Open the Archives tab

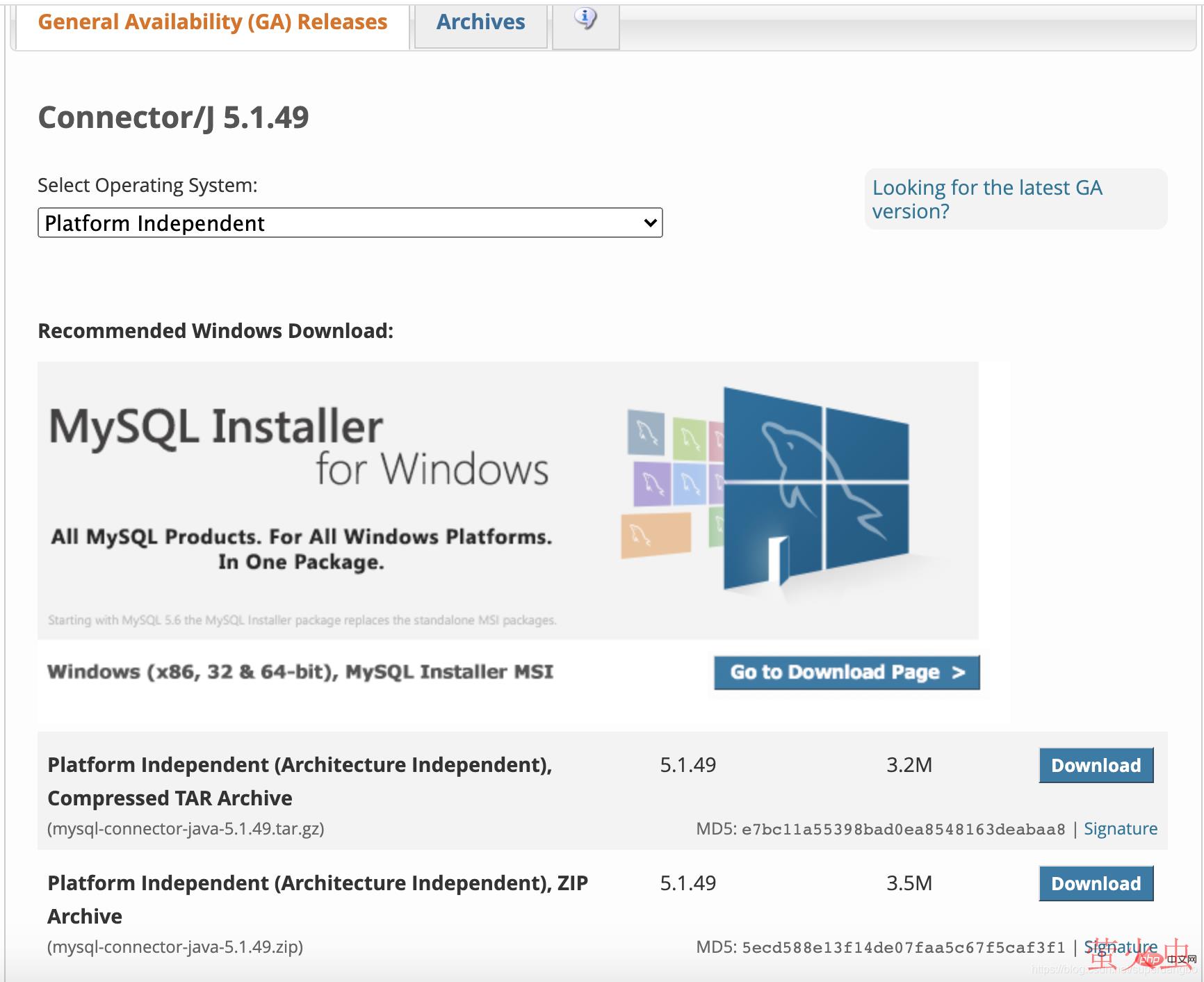click(480, 22)
